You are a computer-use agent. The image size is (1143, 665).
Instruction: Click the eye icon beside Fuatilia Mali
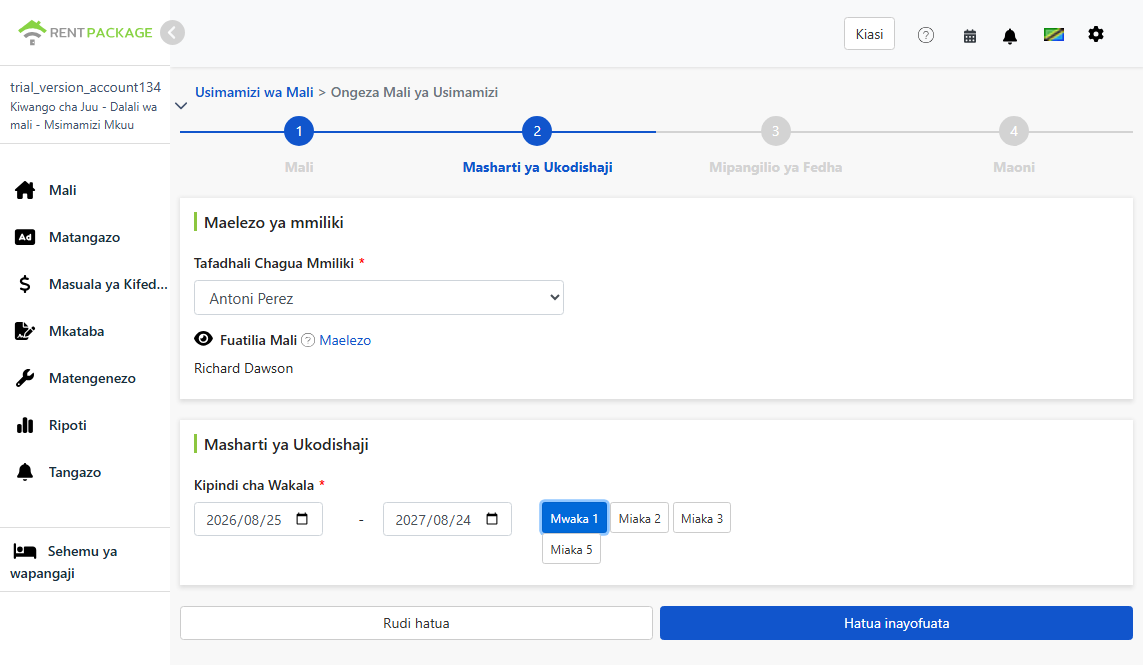click(x=203, y=339)
